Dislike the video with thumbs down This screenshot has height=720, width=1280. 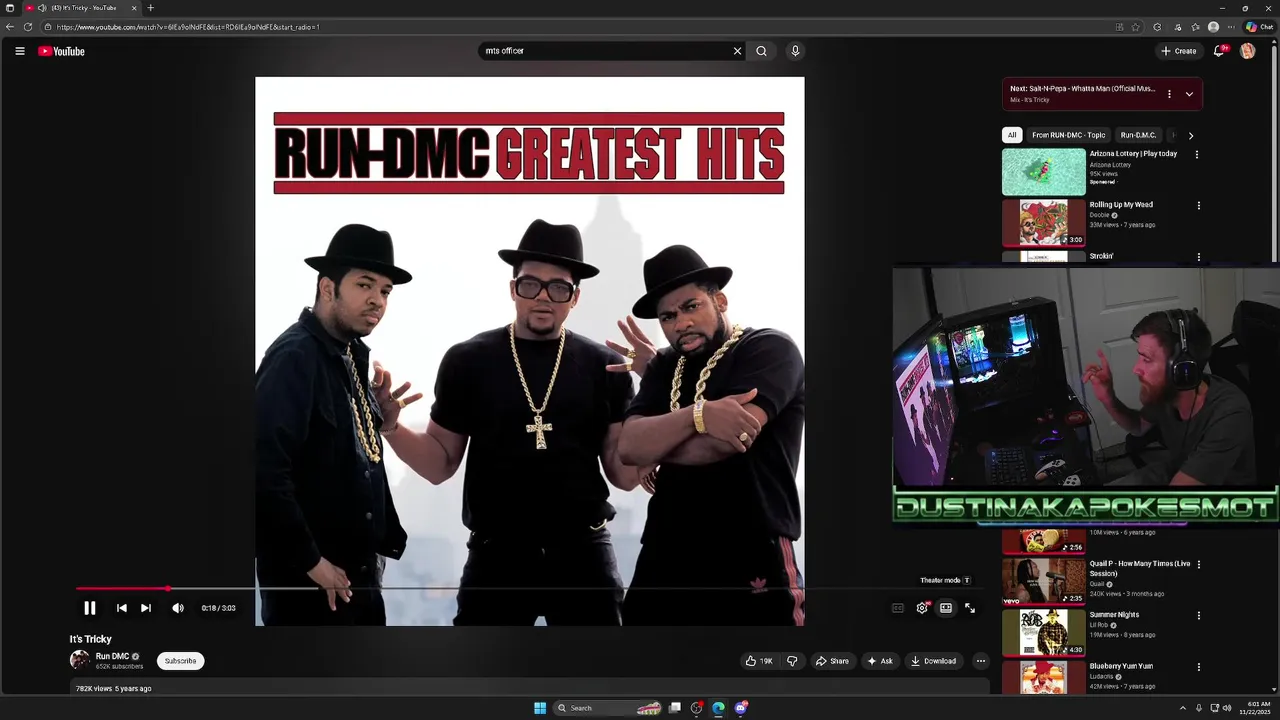click(x=792, y=661)
